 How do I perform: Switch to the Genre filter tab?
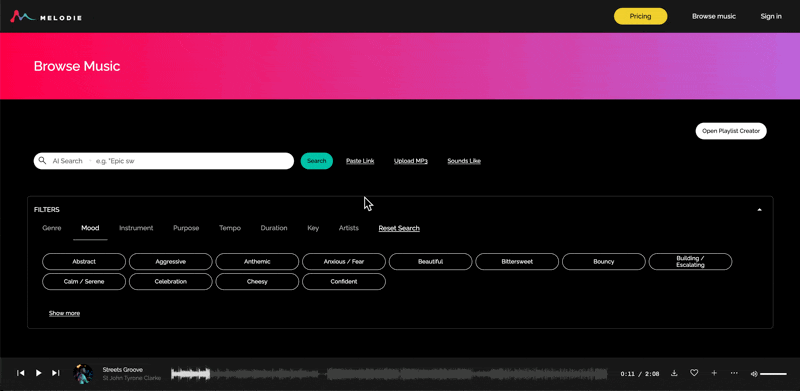(x=52, y=228)
